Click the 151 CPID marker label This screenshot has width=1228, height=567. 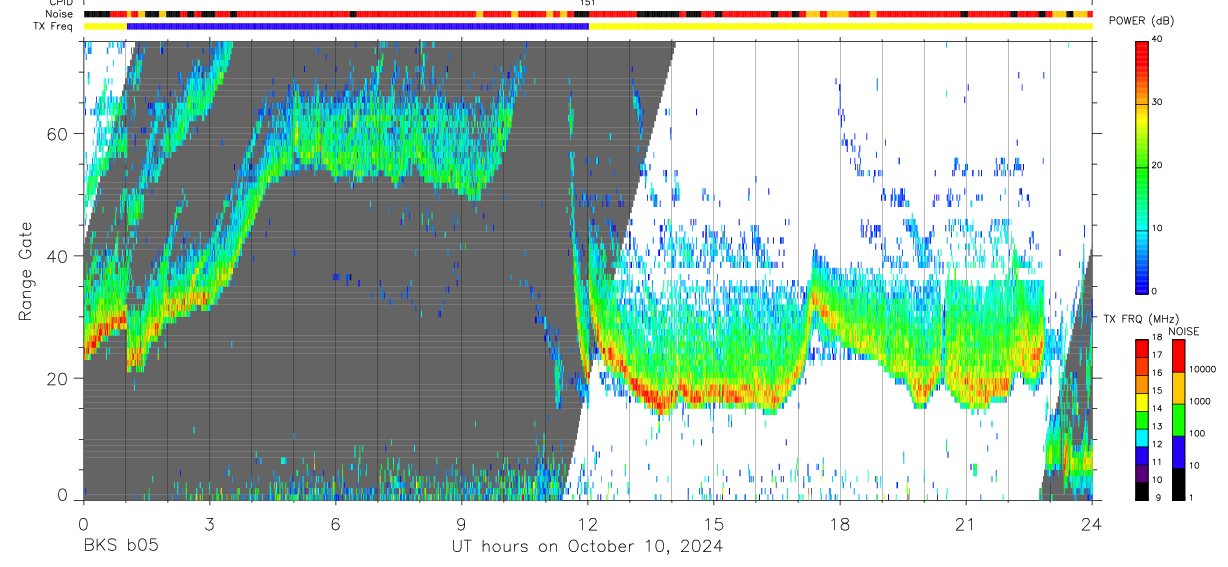click(x=588, y=4)
